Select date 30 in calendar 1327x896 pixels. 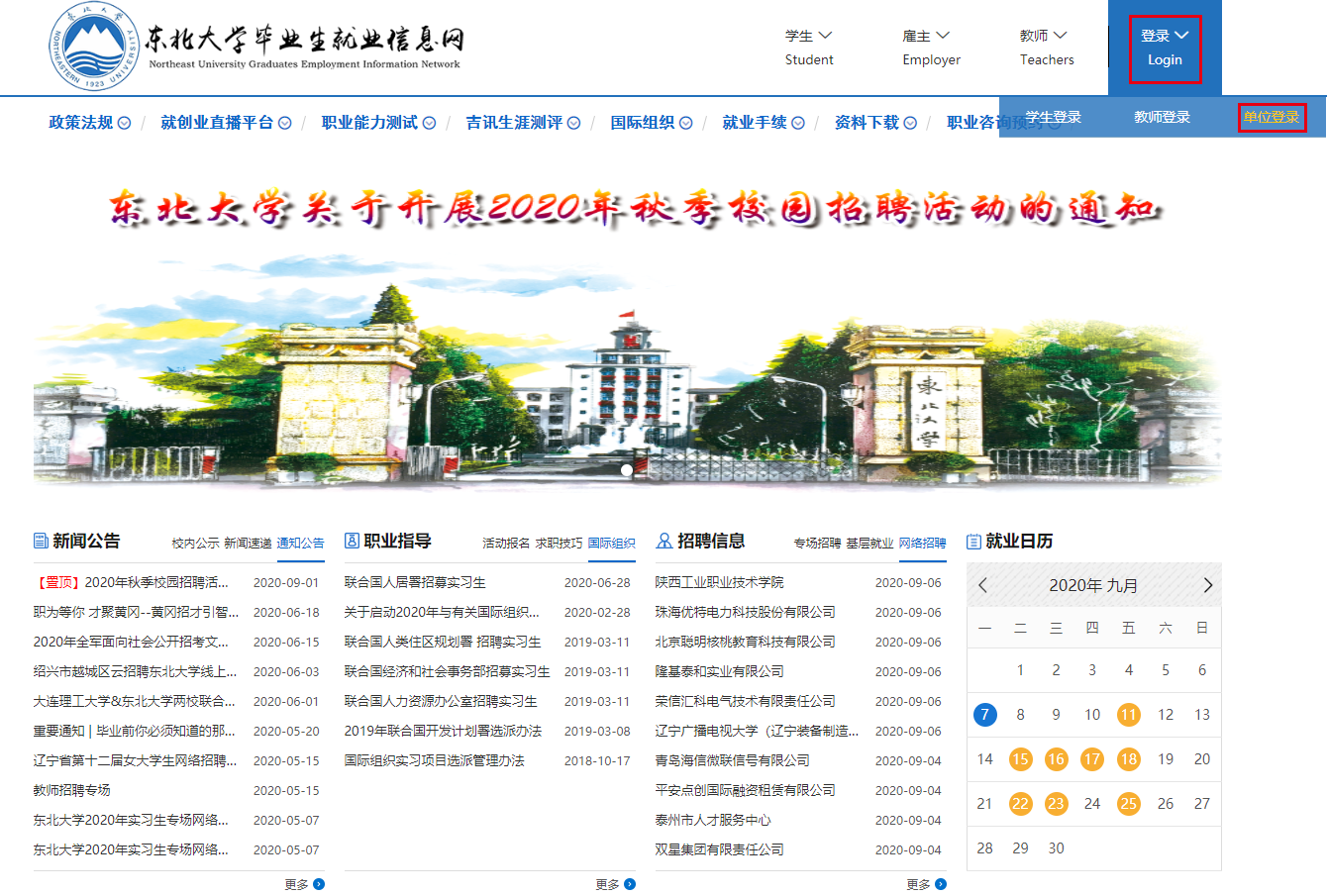coord(1056,848)
